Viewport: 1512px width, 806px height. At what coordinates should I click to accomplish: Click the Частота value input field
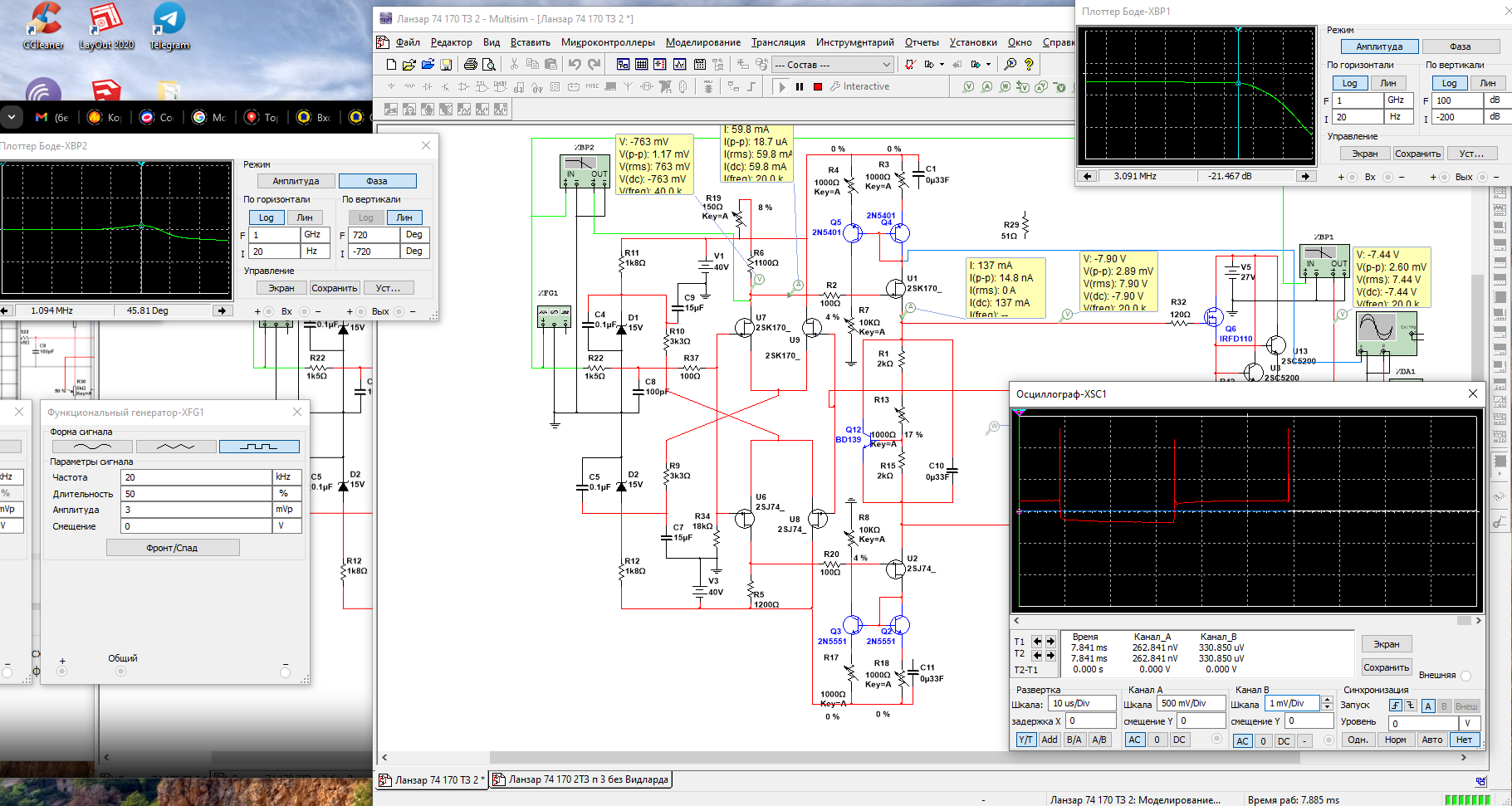pyautogui.click(x=197, y=477)
